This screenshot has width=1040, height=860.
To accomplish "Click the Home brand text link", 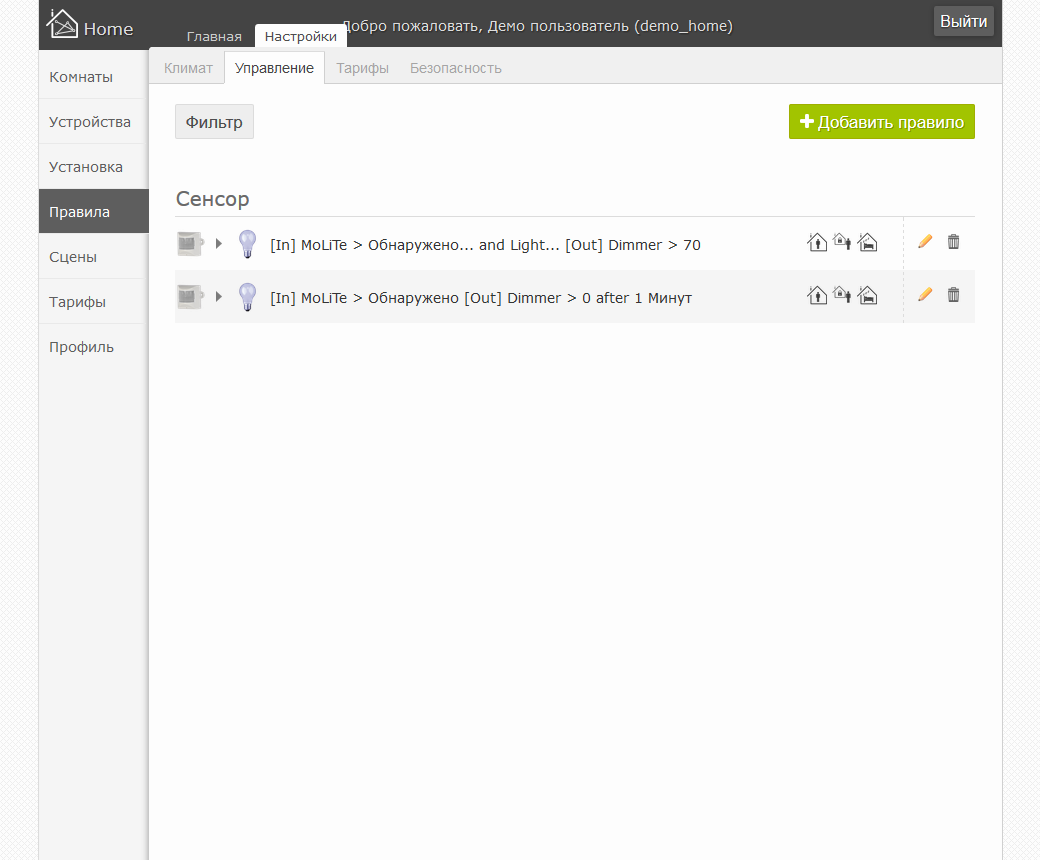I will (x=108, y=29).
